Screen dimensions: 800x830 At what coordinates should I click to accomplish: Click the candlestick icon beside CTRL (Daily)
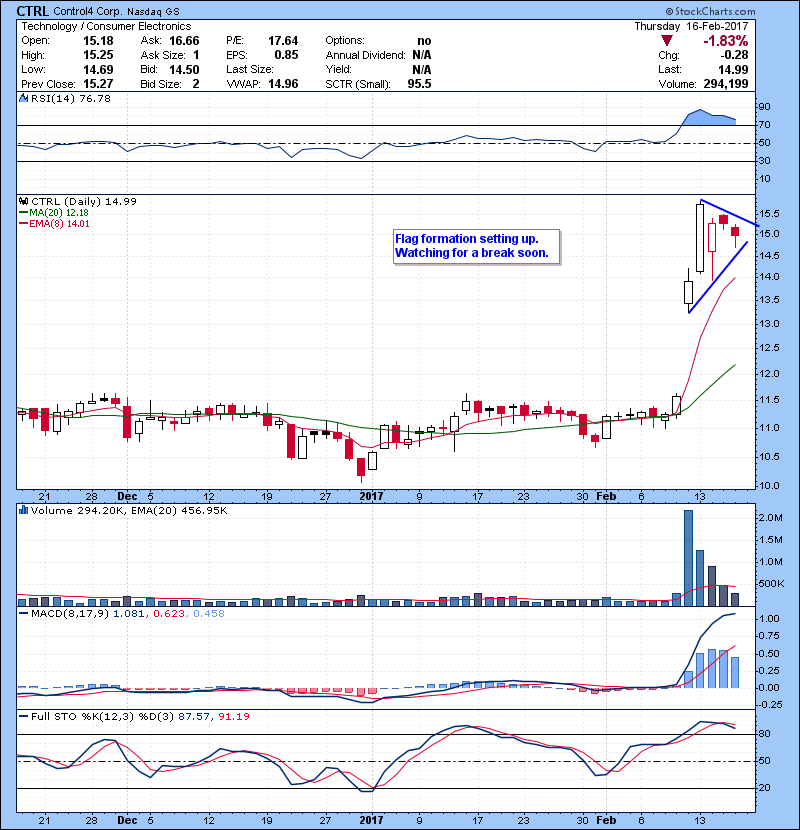click(x=23, y=201)
